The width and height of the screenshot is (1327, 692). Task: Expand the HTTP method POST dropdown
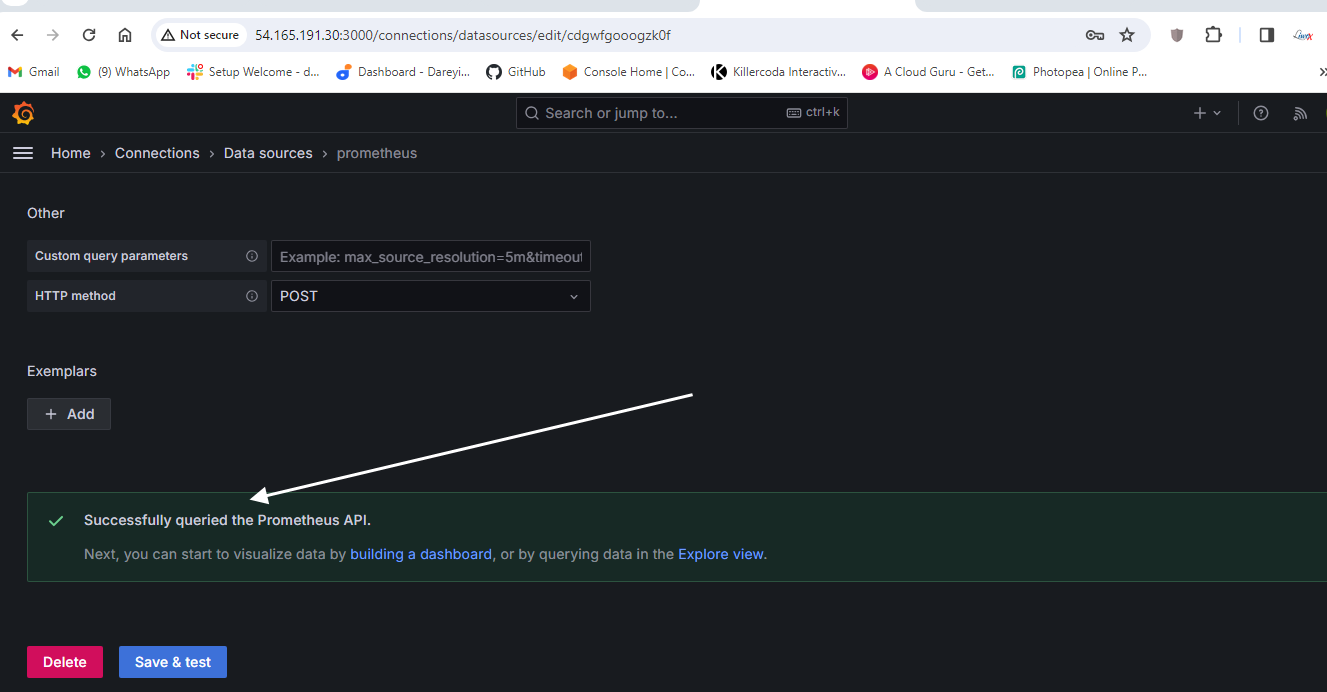click(430, 296)
